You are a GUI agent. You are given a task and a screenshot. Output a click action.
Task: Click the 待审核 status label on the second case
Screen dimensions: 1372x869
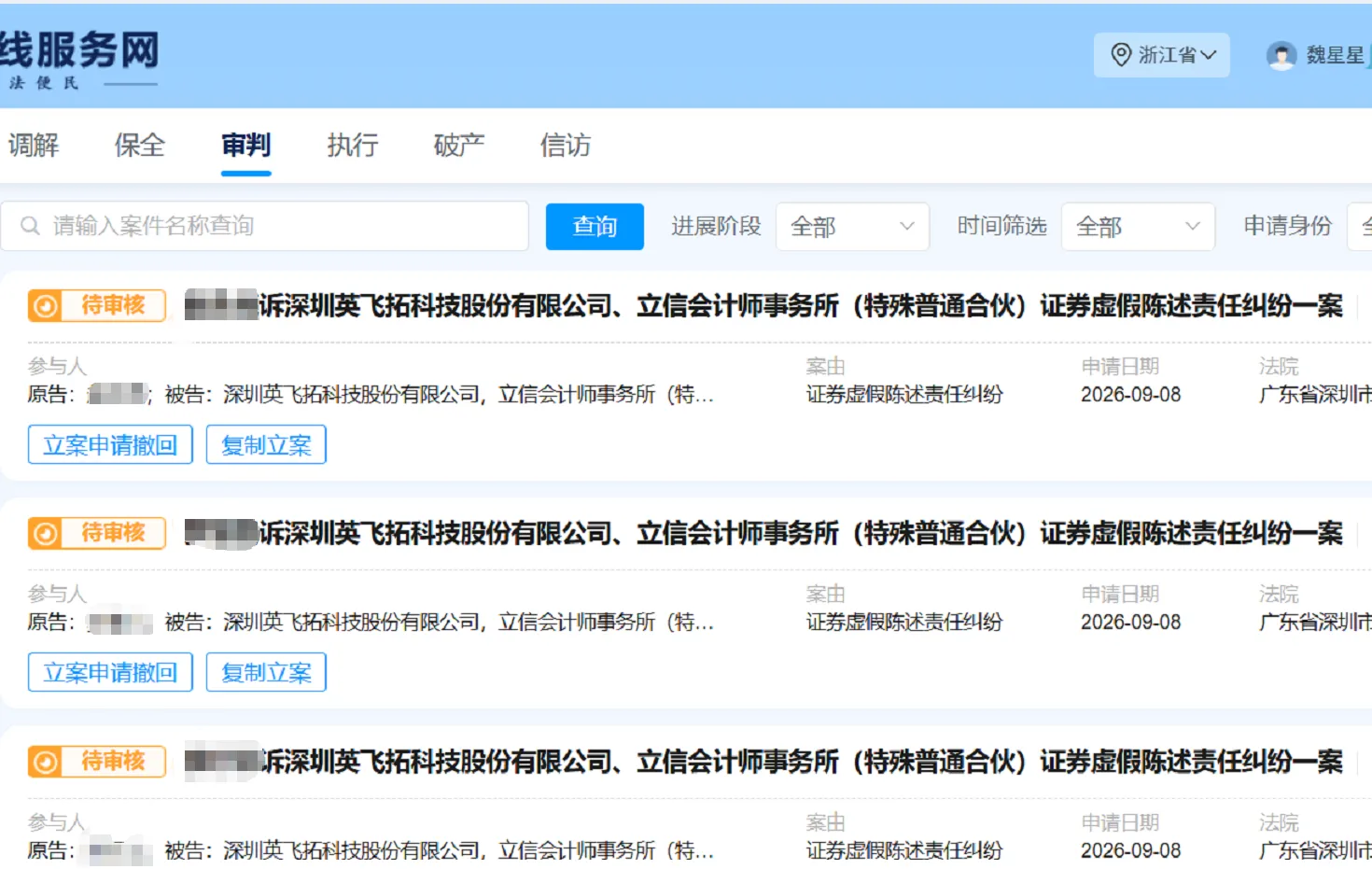point(113,533)
